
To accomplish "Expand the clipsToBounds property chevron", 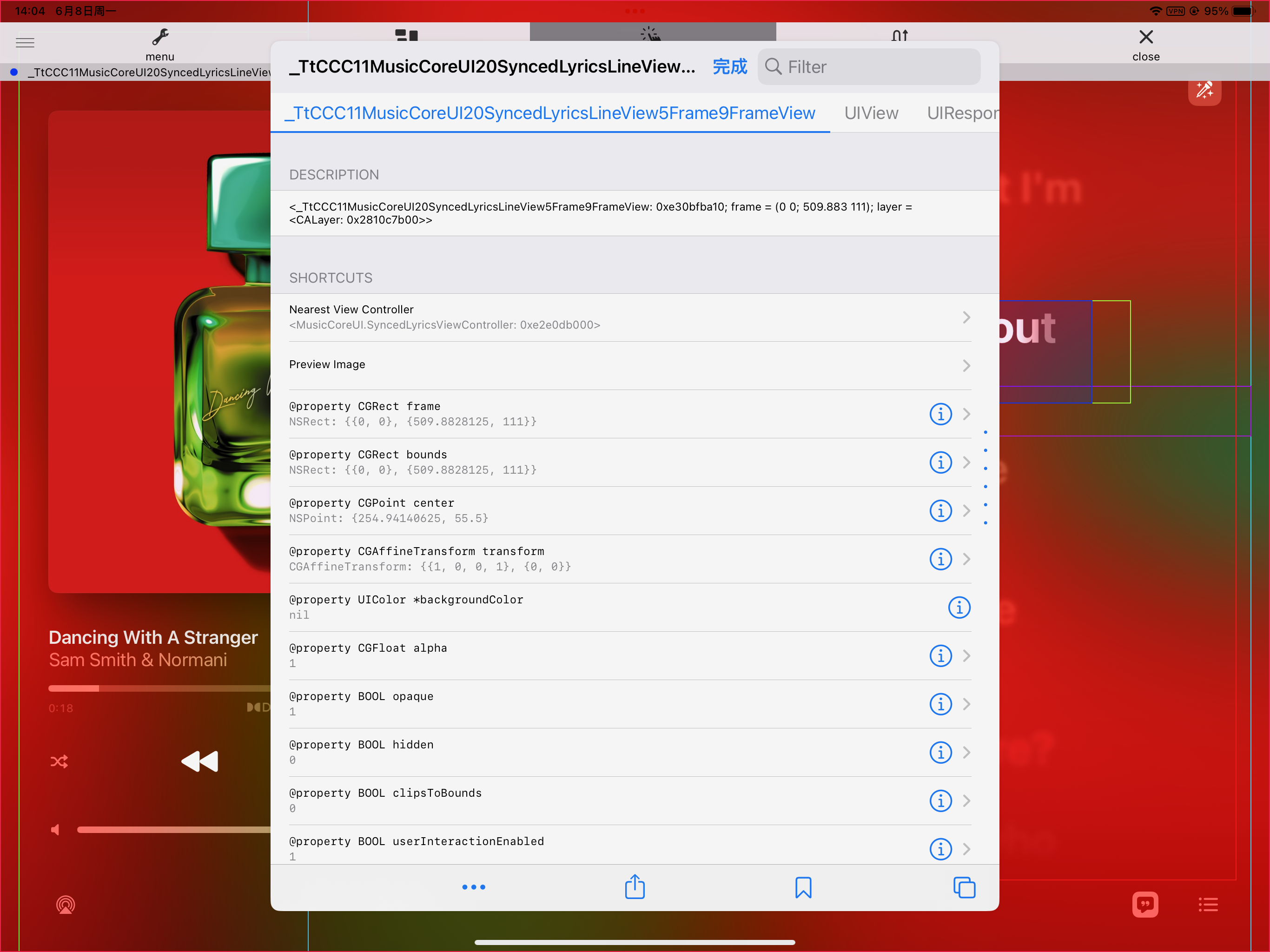I will click(x=966, y=800).
